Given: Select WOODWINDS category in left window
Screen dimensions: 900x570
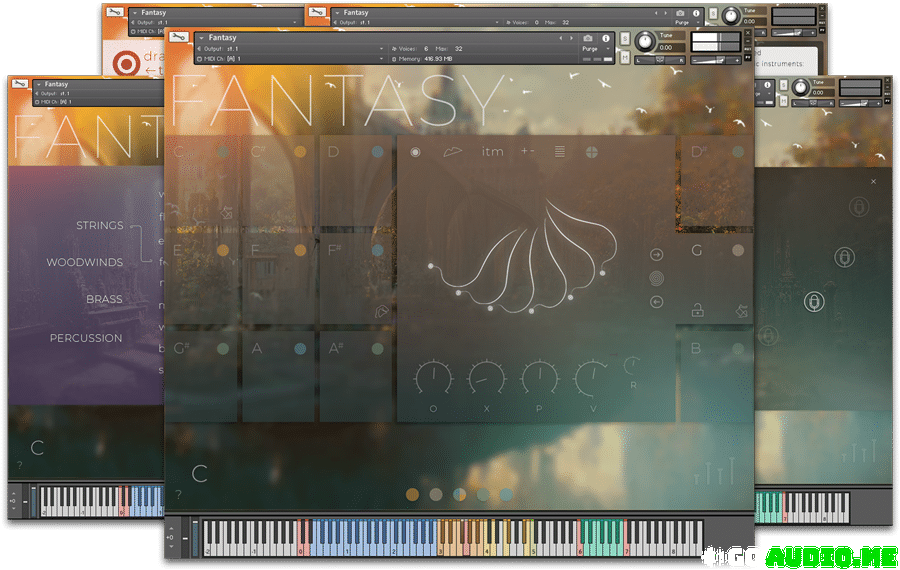Looking at the screenshot, I should click(85, 262).
